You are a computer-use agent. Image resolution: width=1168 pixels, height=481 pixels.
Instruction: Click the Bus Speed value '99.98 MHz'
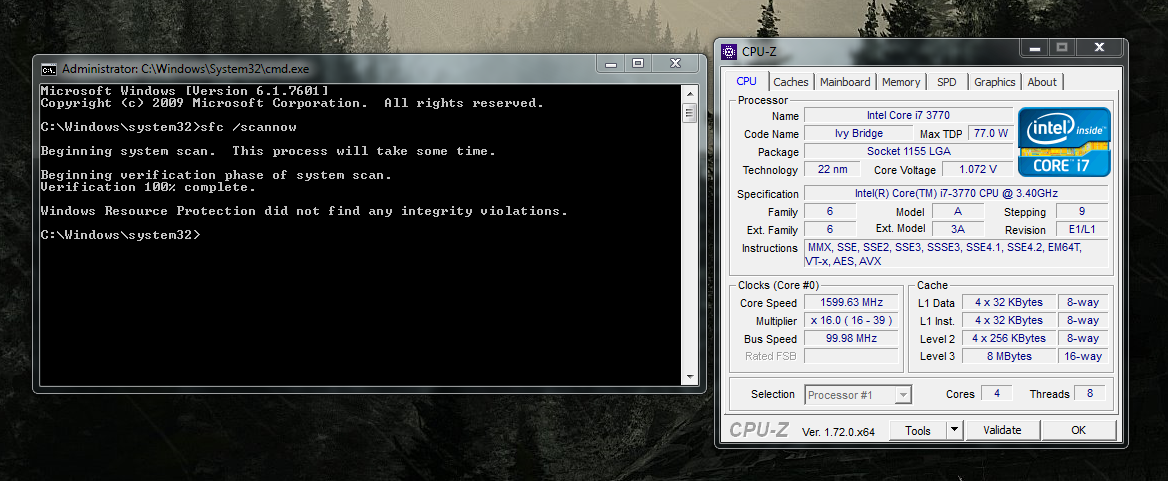[x=851, y=338]
